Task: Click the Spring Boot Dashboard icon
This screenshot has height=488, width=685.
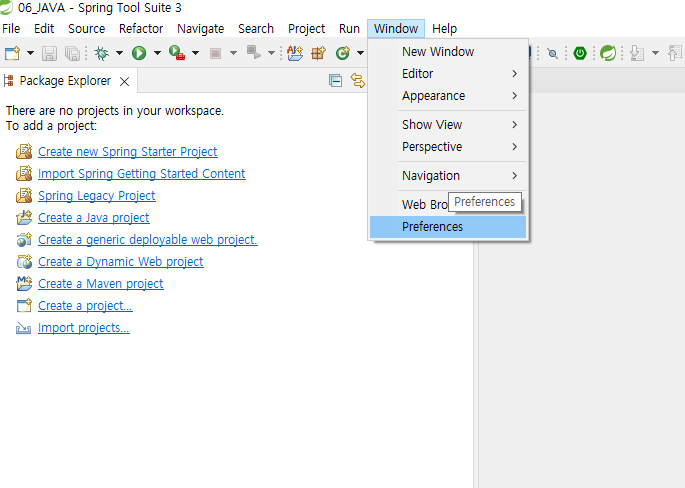Action: pyautogui.click(x=580, y=53)
